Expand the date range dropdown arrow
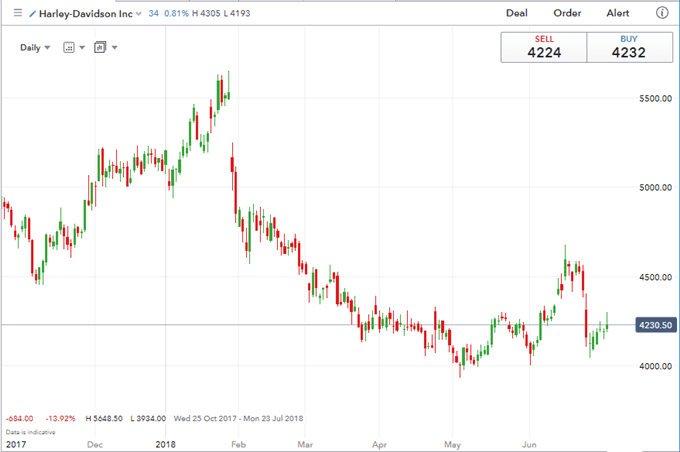 point(82,48)
